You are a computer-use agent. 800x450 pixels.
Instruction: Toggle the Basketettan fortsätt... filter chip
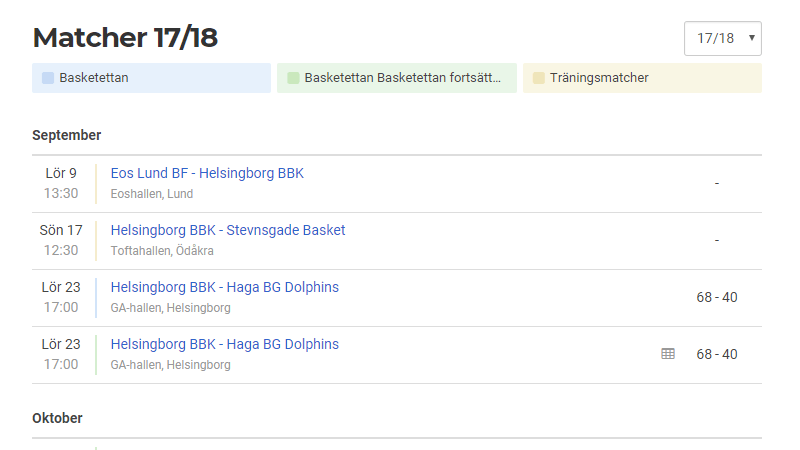coord(397,78)
